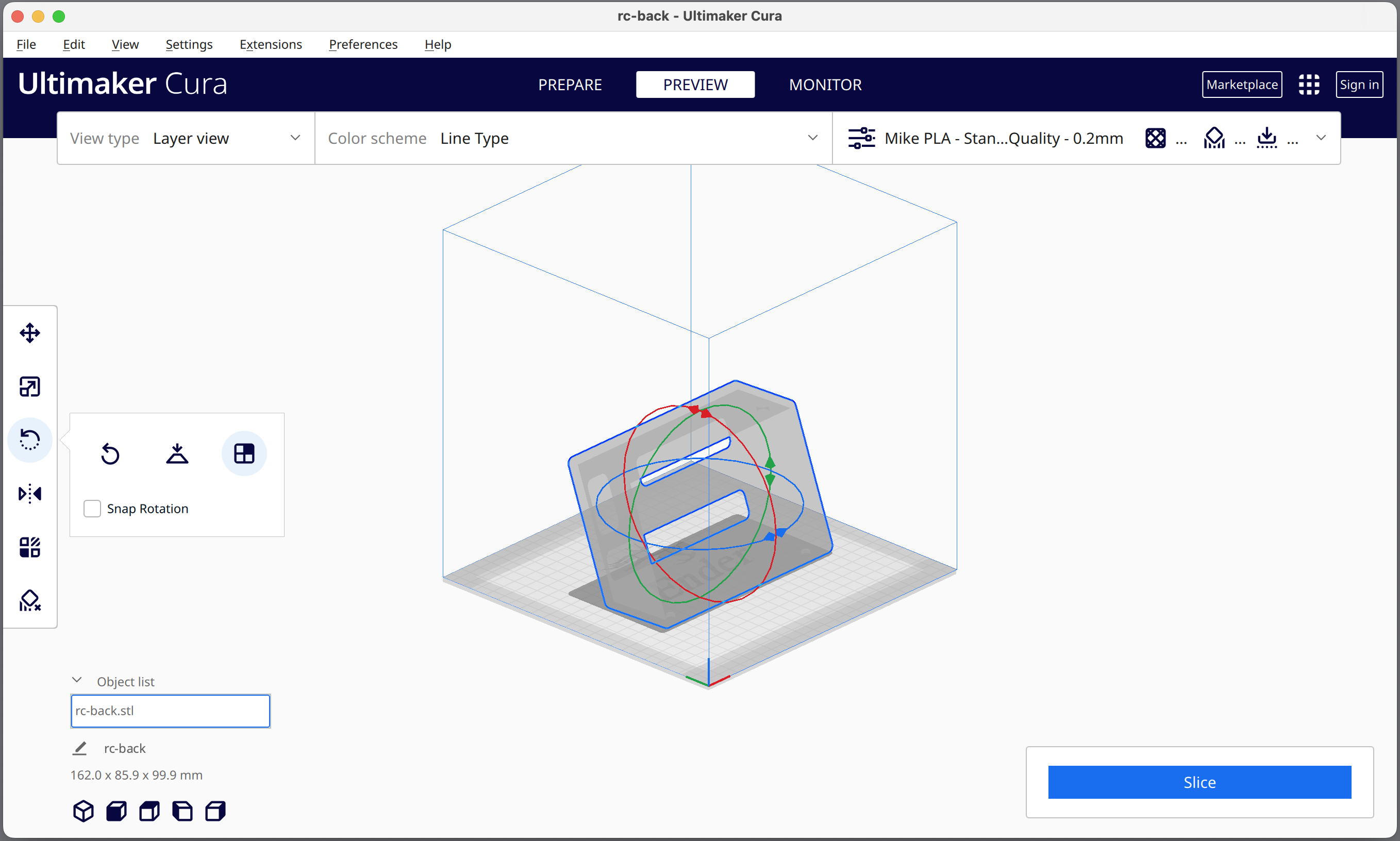Click the Lay Flat icon
The height and width of the screenshot is (841, 1400).
[176, 454]
